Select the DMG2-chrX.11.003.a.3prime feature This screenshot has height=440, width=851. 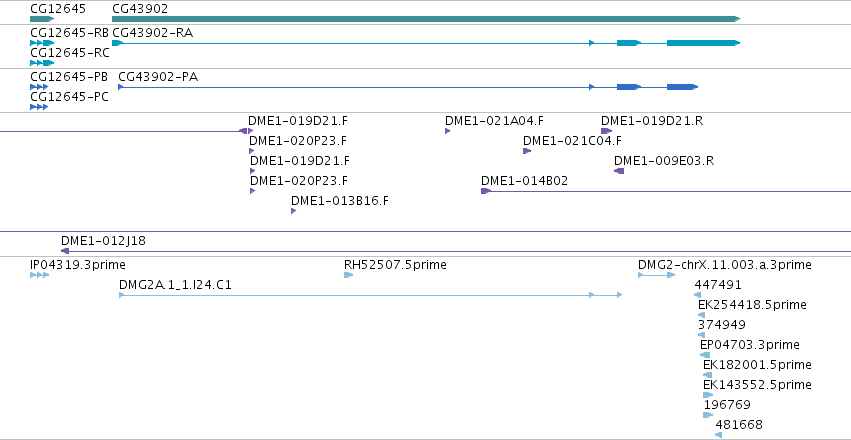657,275
